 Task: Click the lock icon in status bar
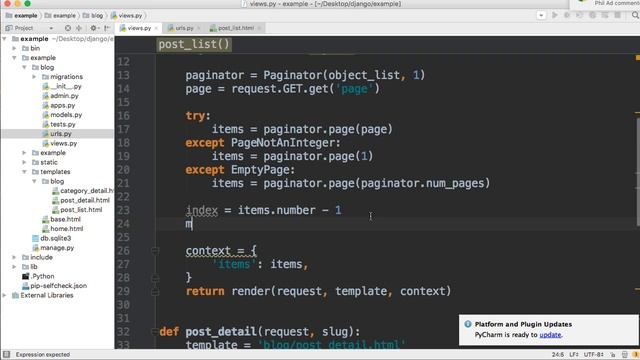point(613,354)
